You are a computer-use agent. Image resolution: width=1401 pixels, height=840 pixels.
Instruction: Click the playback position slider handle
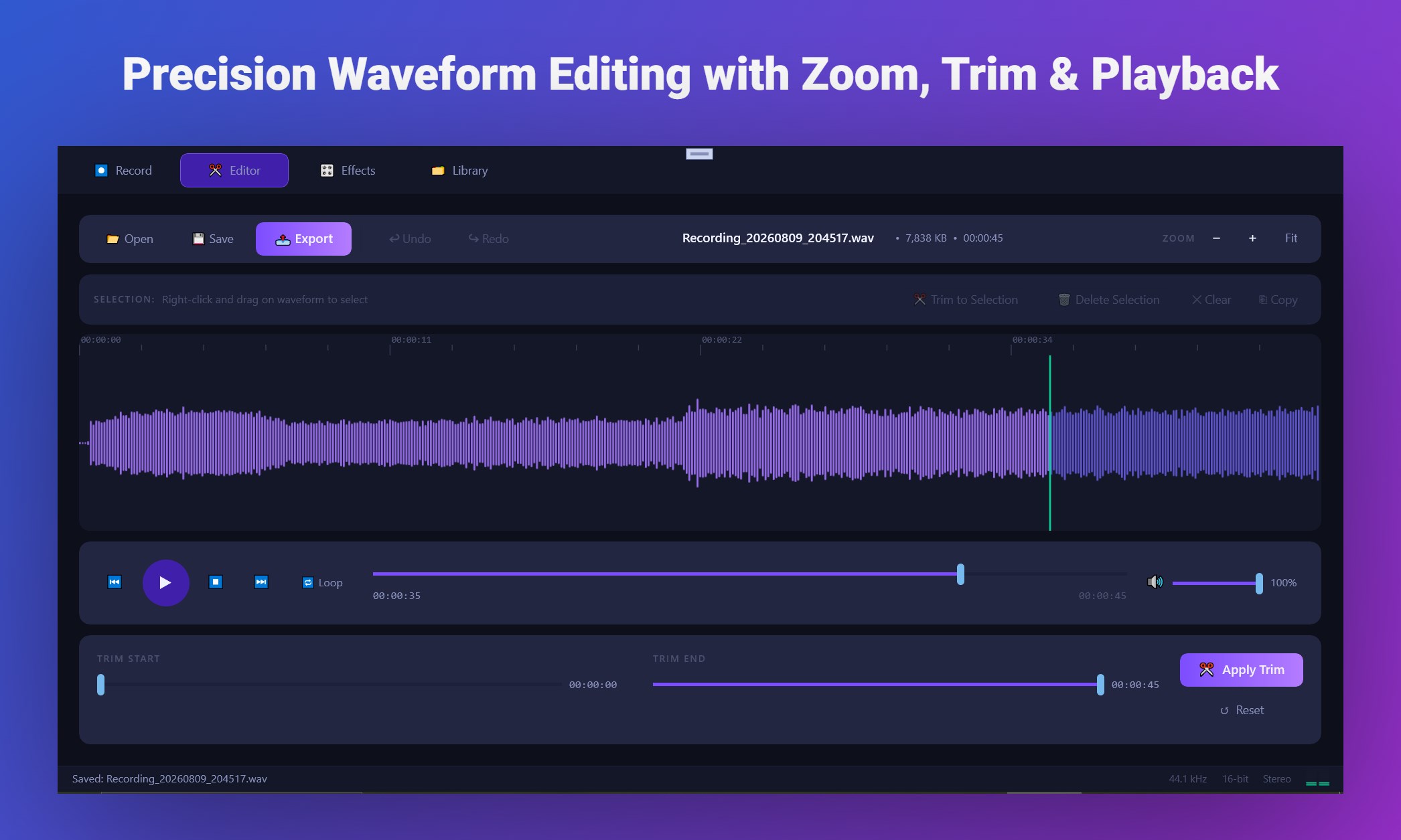coord(960,574)
